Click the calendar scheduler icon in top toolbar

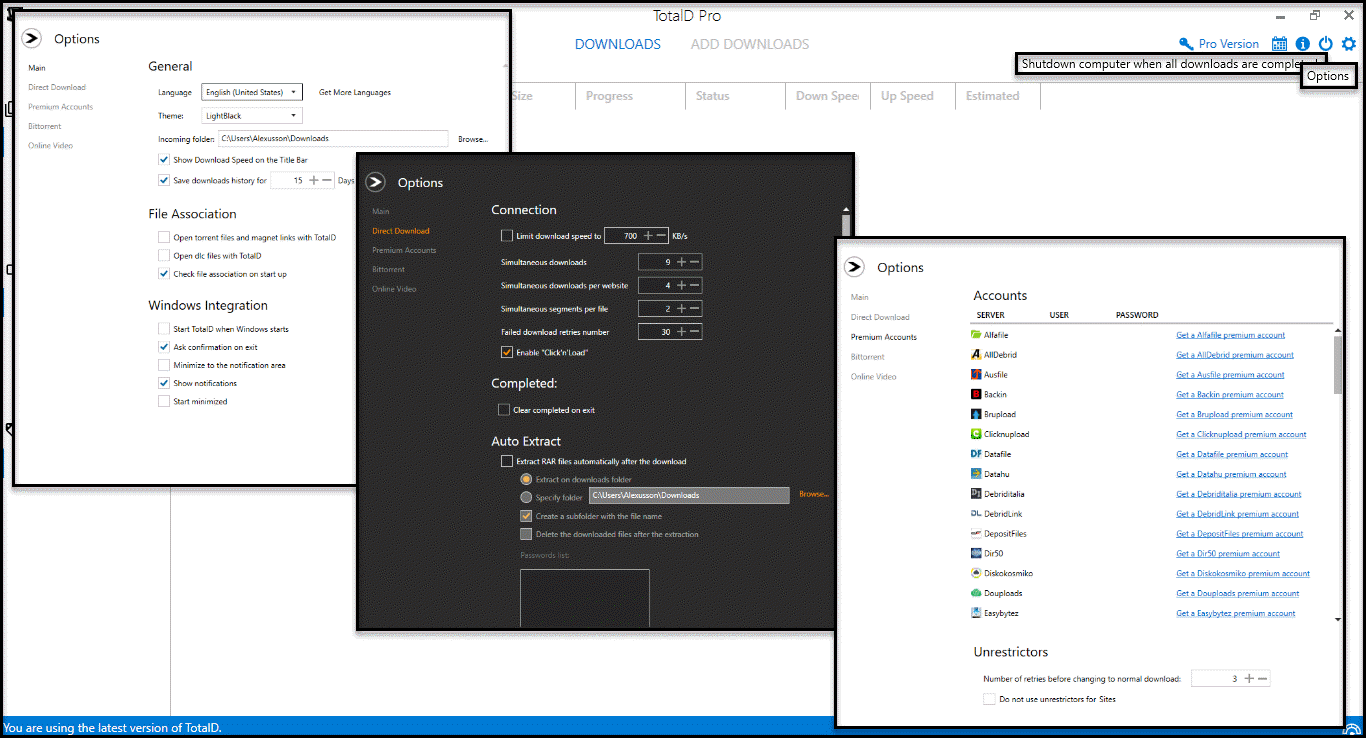point(1279,44)
